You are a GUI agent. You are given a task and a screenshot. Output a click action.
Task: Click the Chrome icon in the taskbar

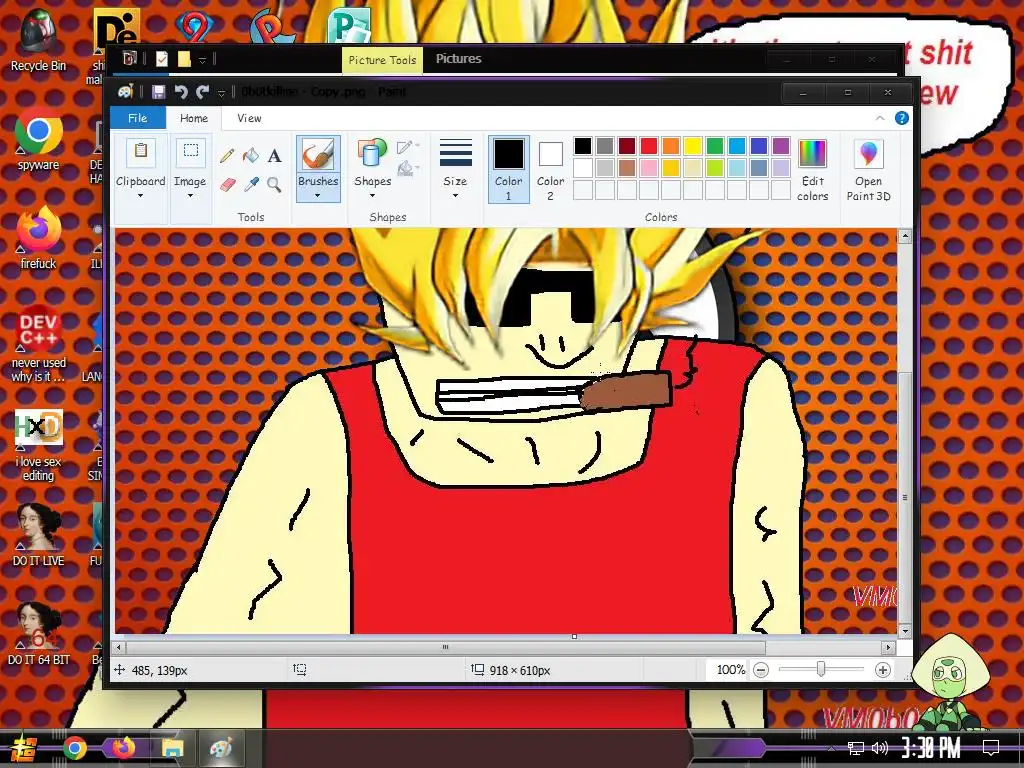(74, 748)
